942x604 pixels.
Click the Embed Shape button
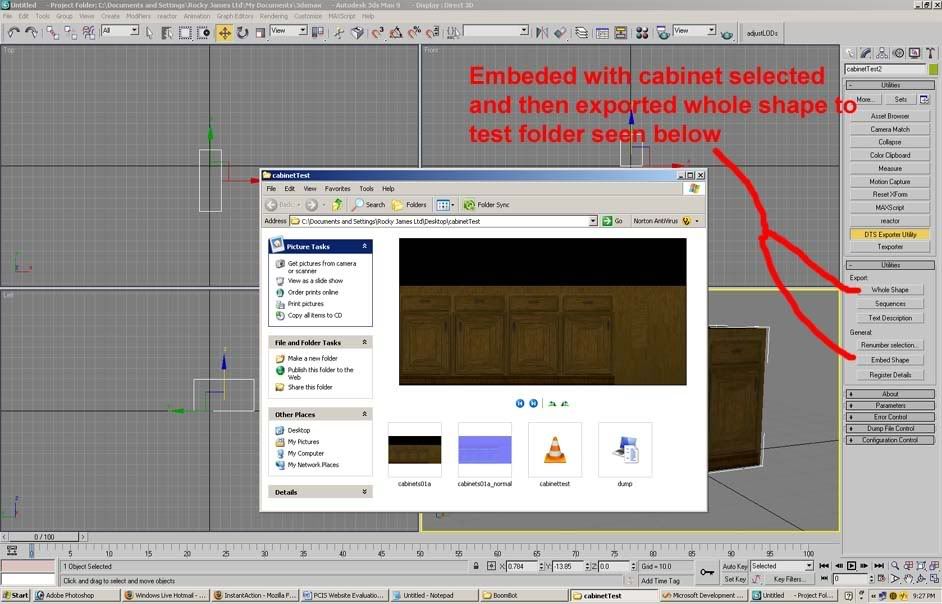[x=889, y=360]
